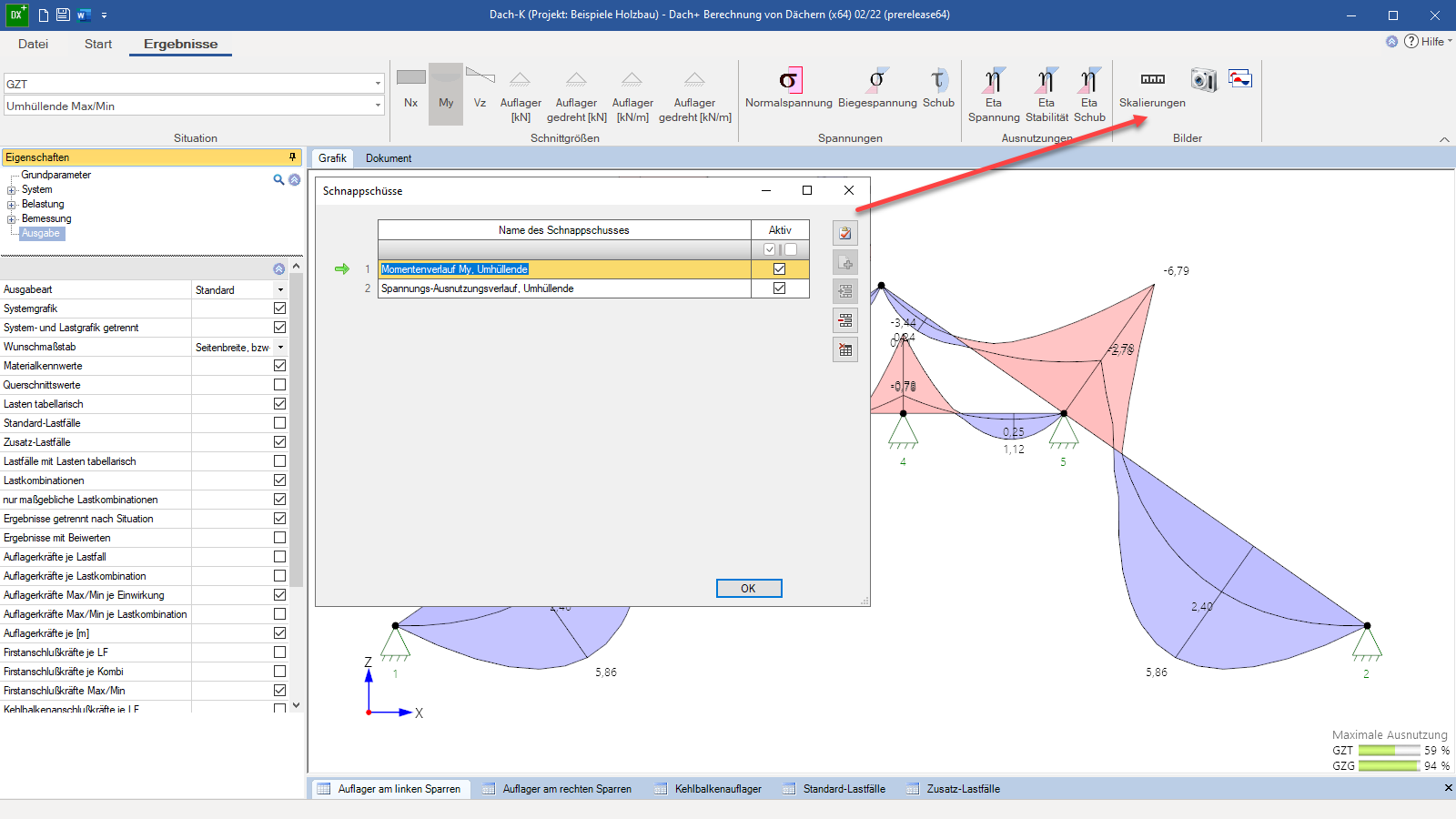Select the Ausgabe tree item

tap(41, 234)
